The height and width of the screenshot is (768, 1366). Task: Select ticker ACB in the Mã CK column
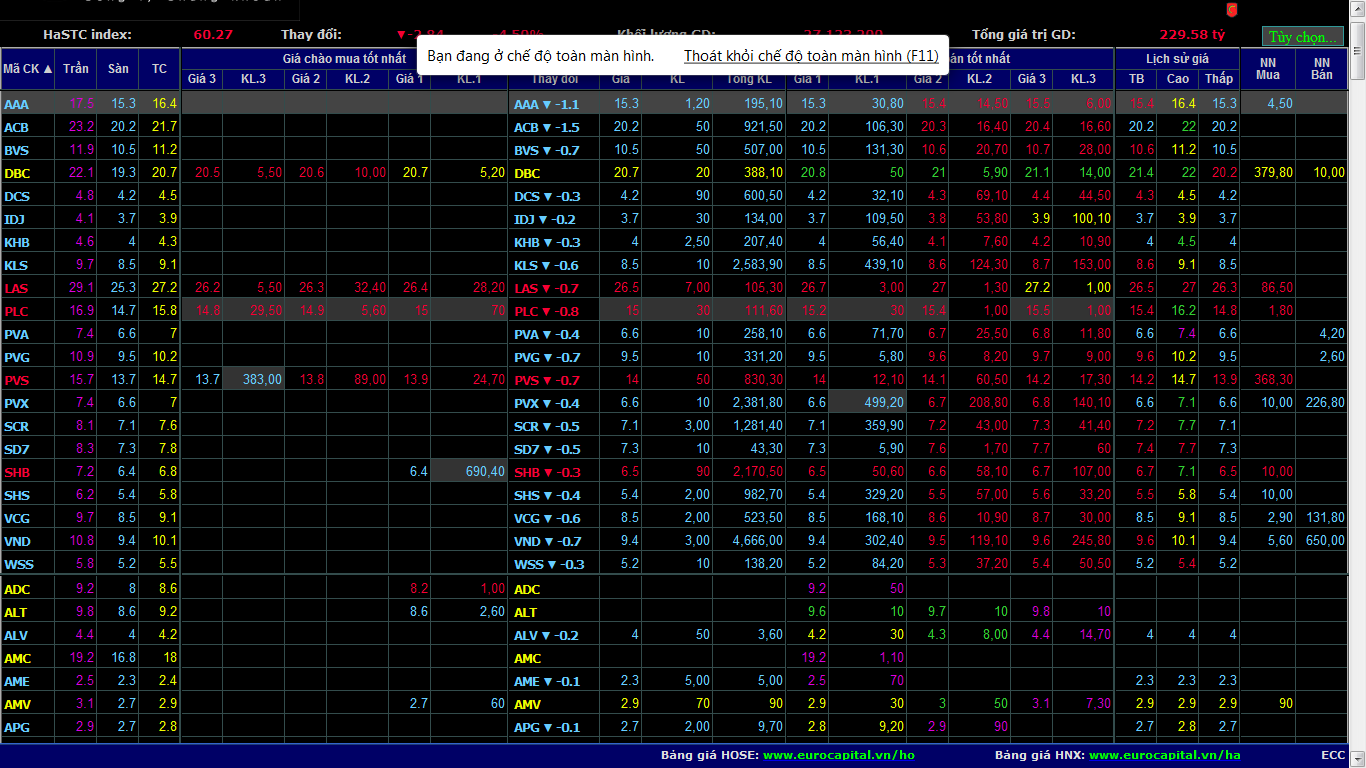click(x=16, y=127)
